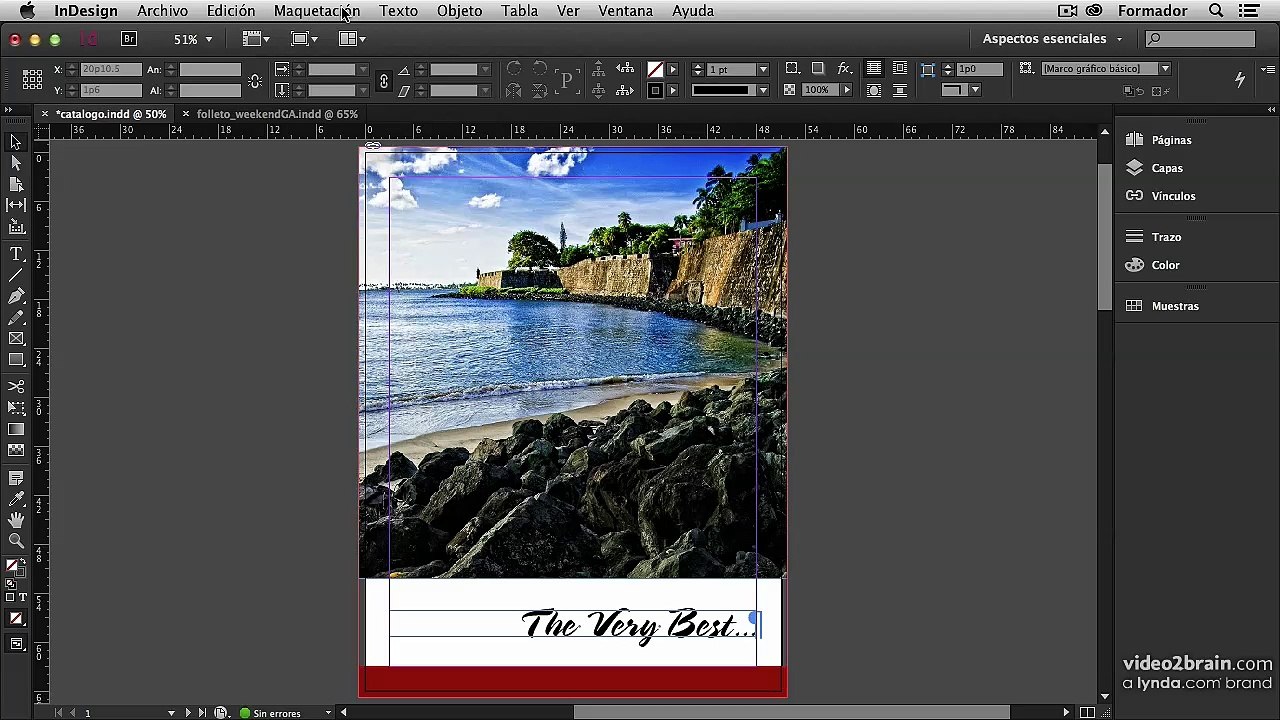The width and height of the screenshot is (1280, 720).
Task: Open Marco gráfico básico object style dropdown
Action: pyautogui.click(x=1165, y=69)
